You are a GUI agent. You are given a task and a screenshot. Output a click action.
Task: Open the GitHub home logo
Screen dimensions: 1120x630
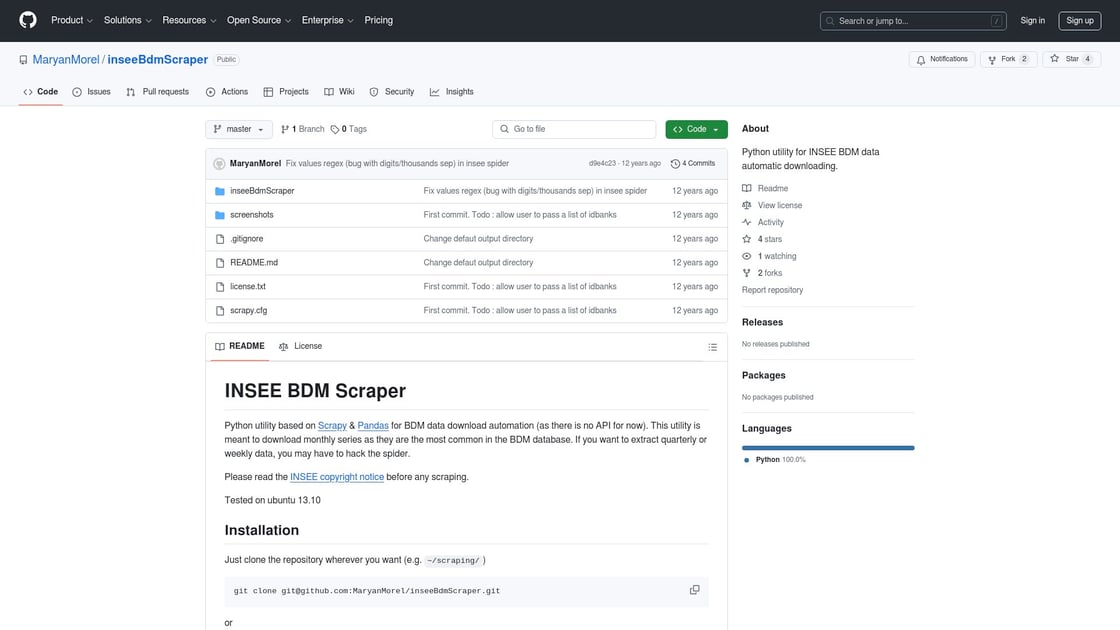tap(28, 20)
